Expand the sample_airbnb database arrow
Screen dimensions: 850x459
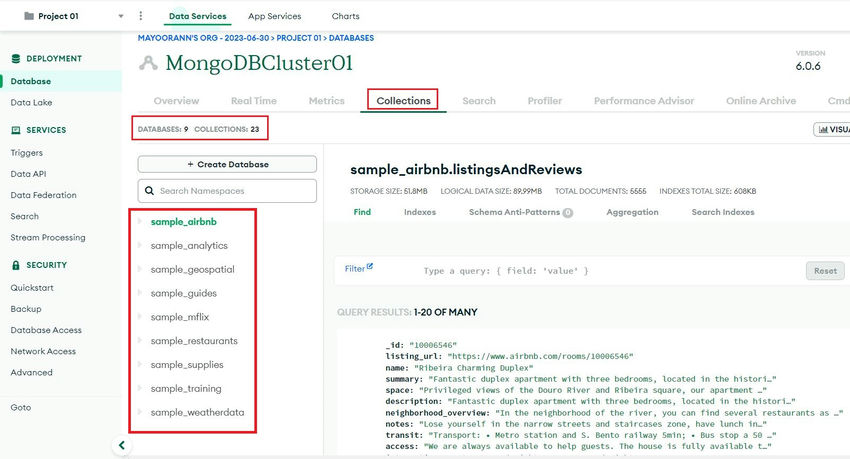pos(140,221)
